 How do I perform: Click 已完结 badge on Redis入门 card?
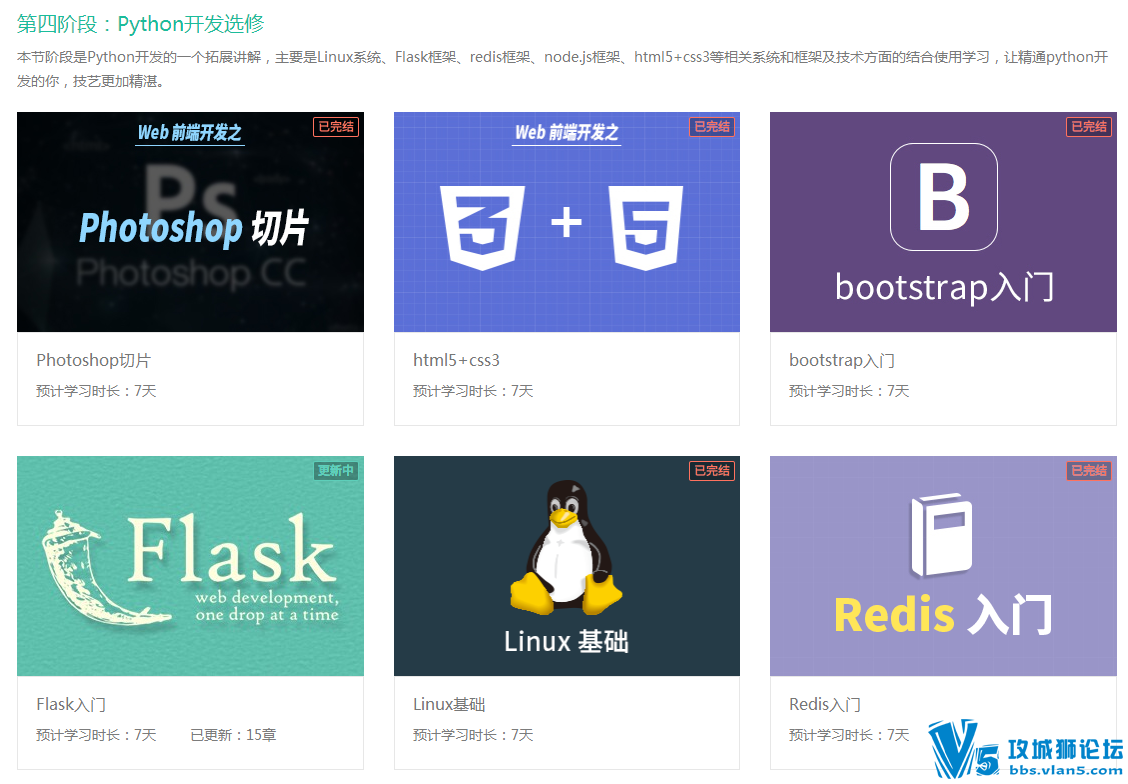1089,470
